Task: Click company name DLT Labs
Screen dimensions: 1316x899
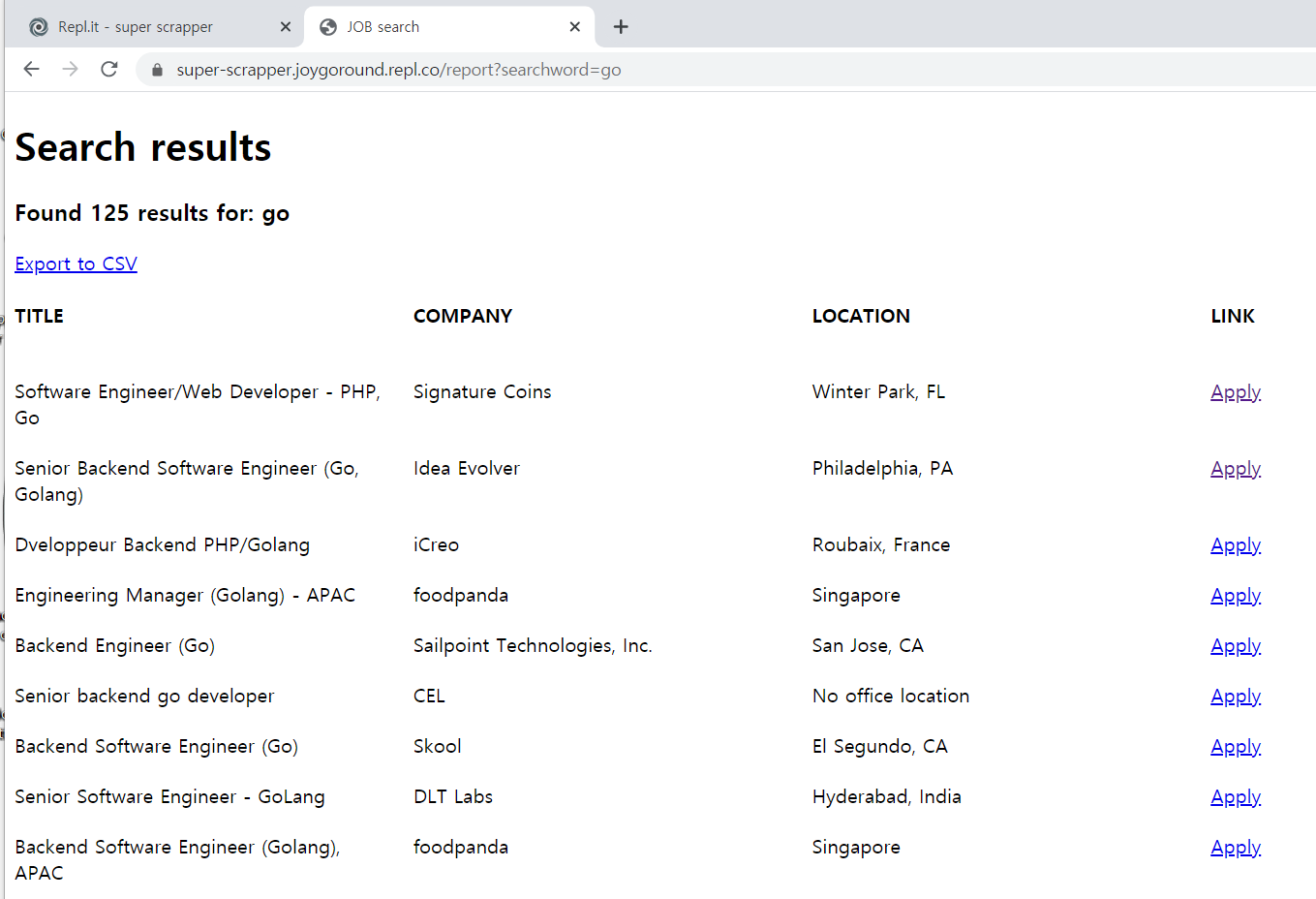Action: coord(453,796)
